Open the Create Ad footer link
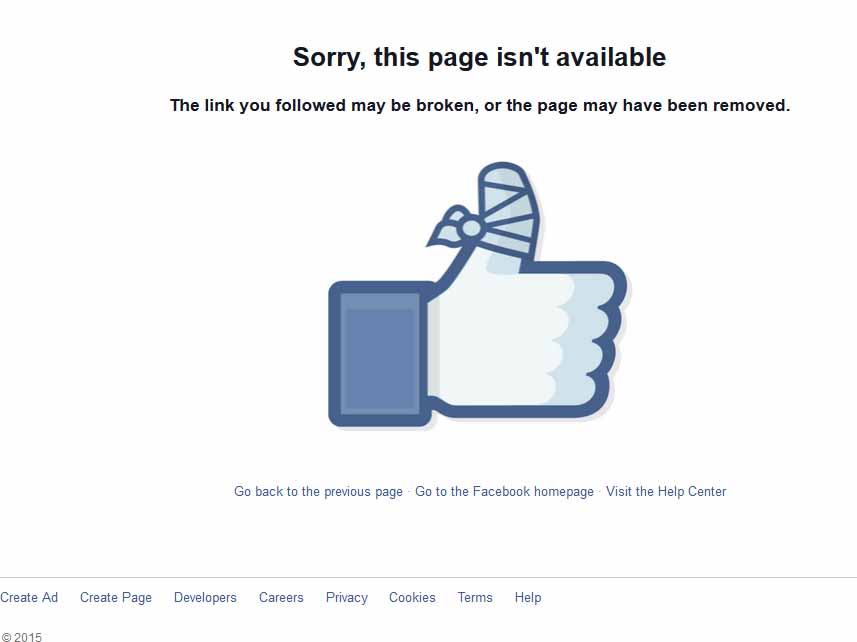Viewport: 857px width, 642px height. (29, 597)
